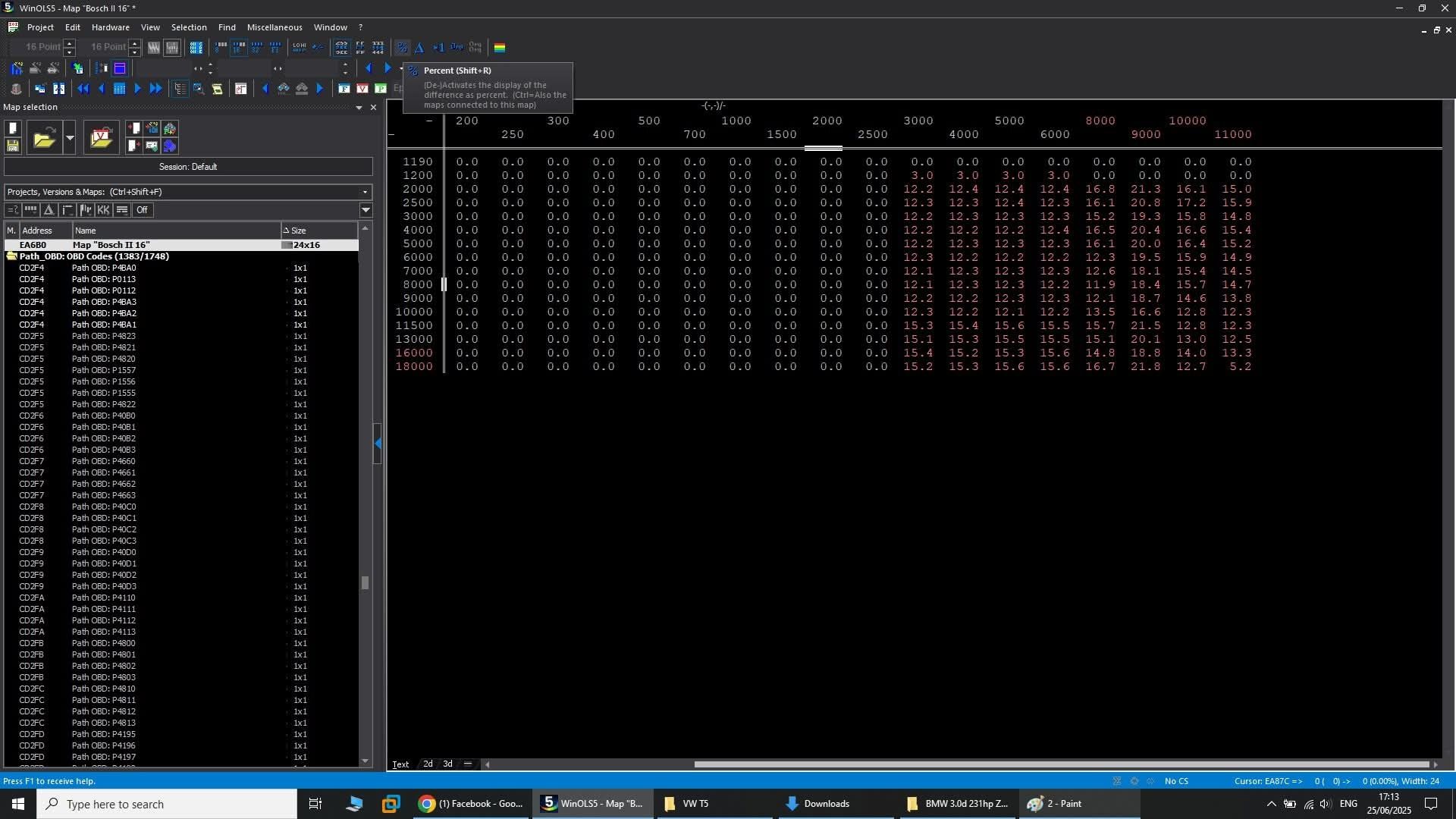
Task: Open the Miscellaneous menu
Action: [x=275, y=27]
